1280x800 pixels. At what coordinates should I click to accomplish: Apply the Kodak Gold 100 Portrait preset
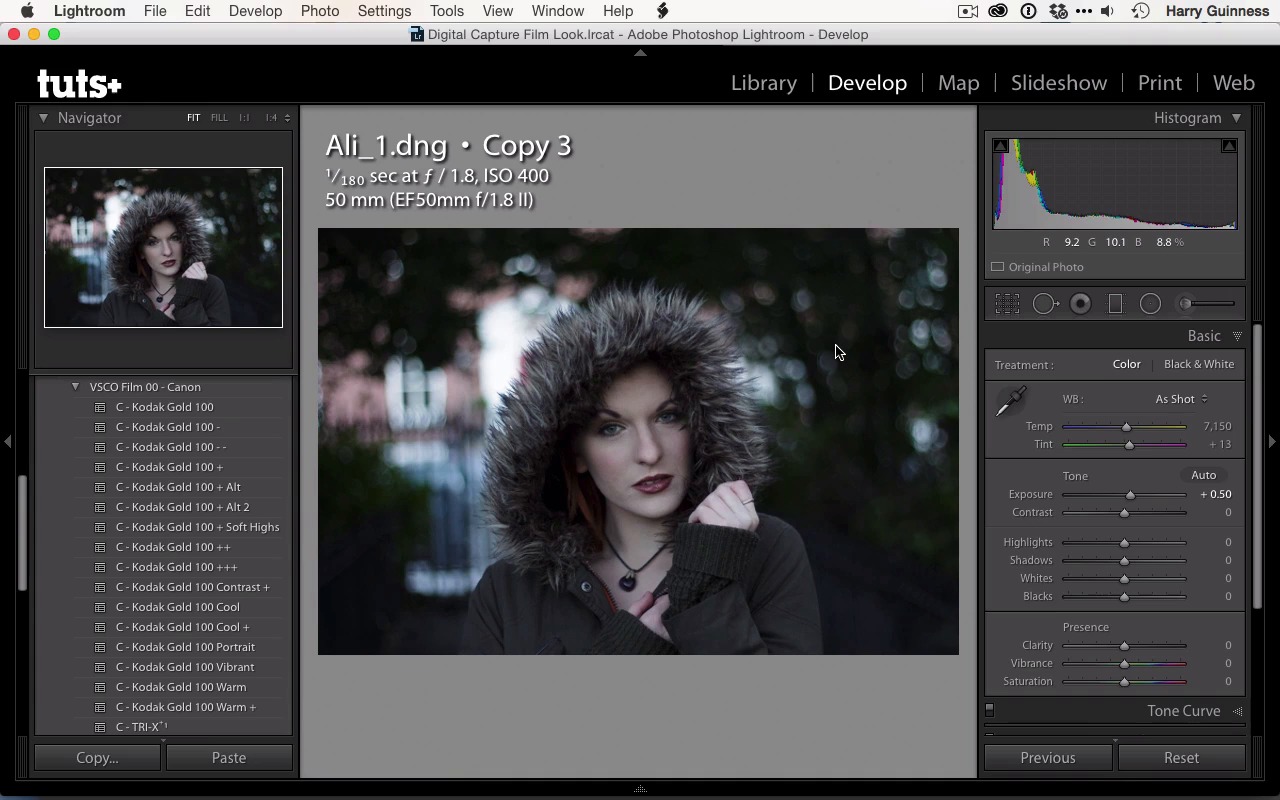[185, 647]
